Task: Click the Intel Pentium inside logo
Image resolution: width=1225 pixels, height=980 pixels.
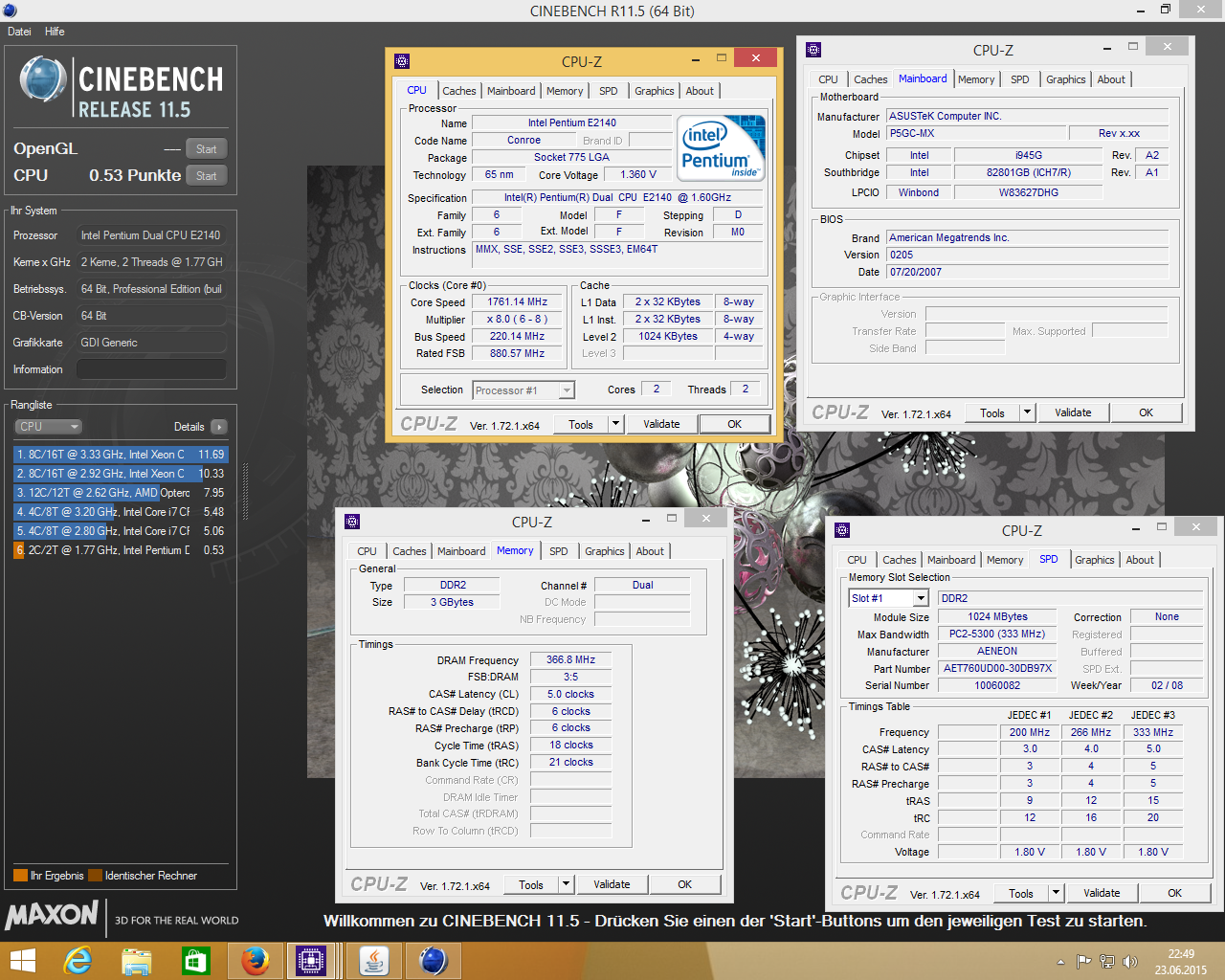Action: point(721,147)
